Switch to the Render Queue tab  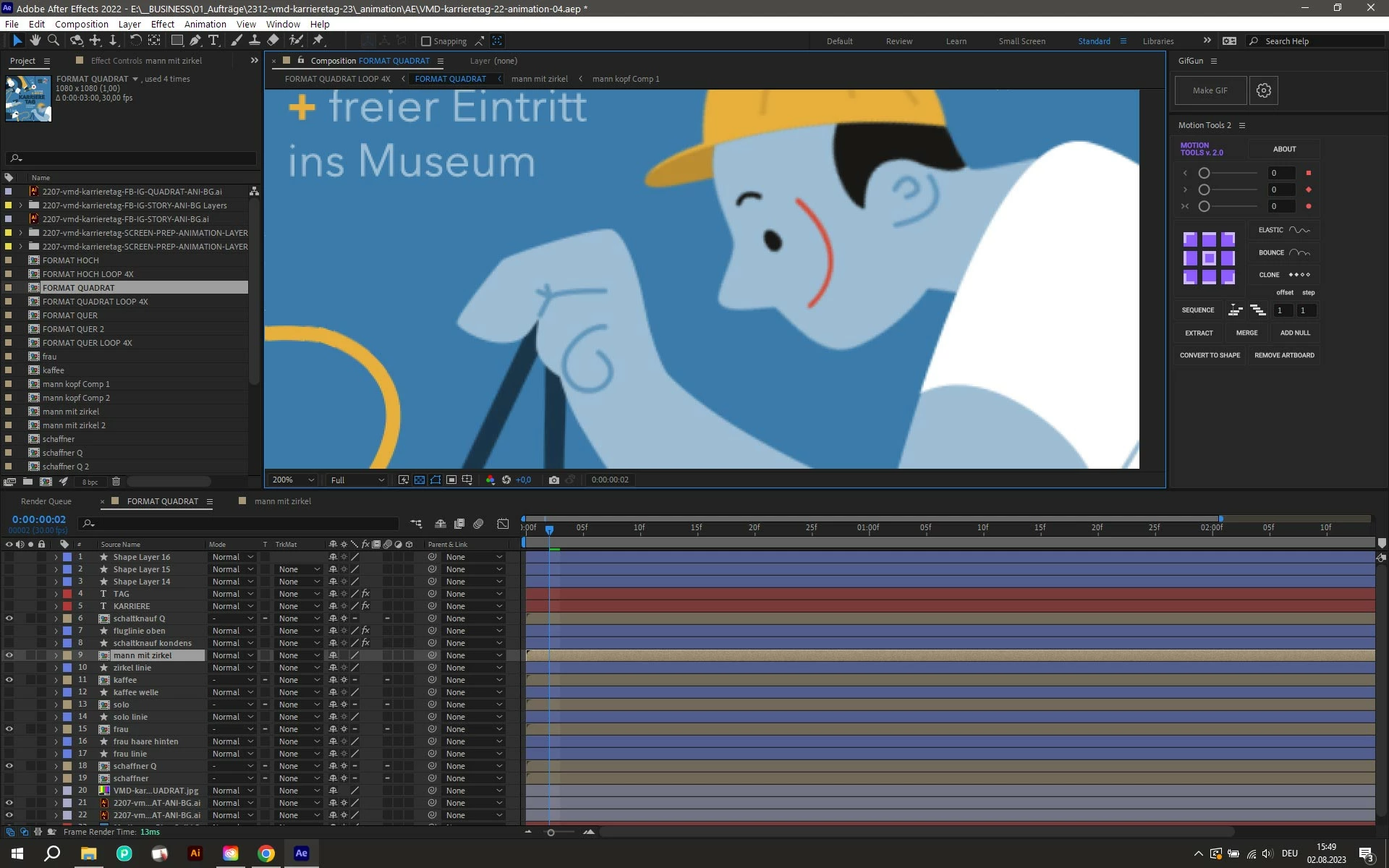[46, 501]
